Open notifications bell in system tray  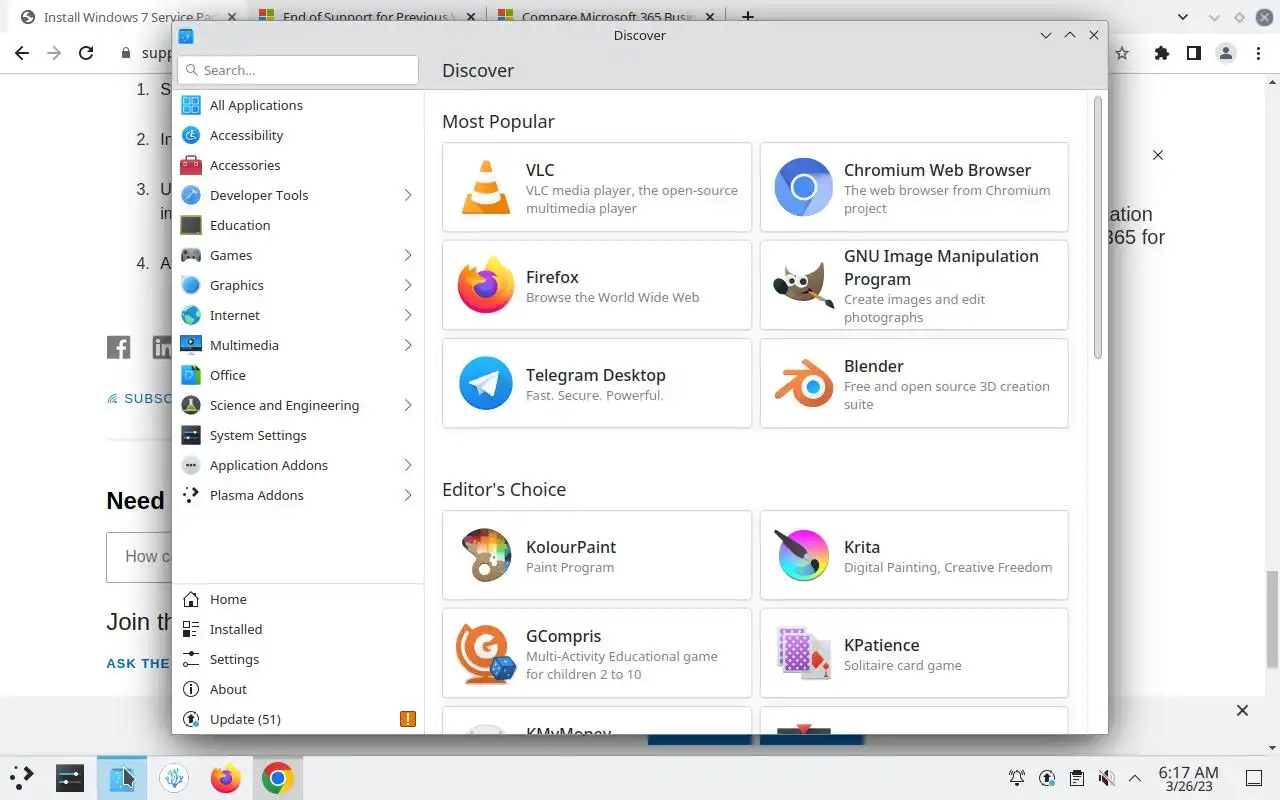[x=1017, y=778]
